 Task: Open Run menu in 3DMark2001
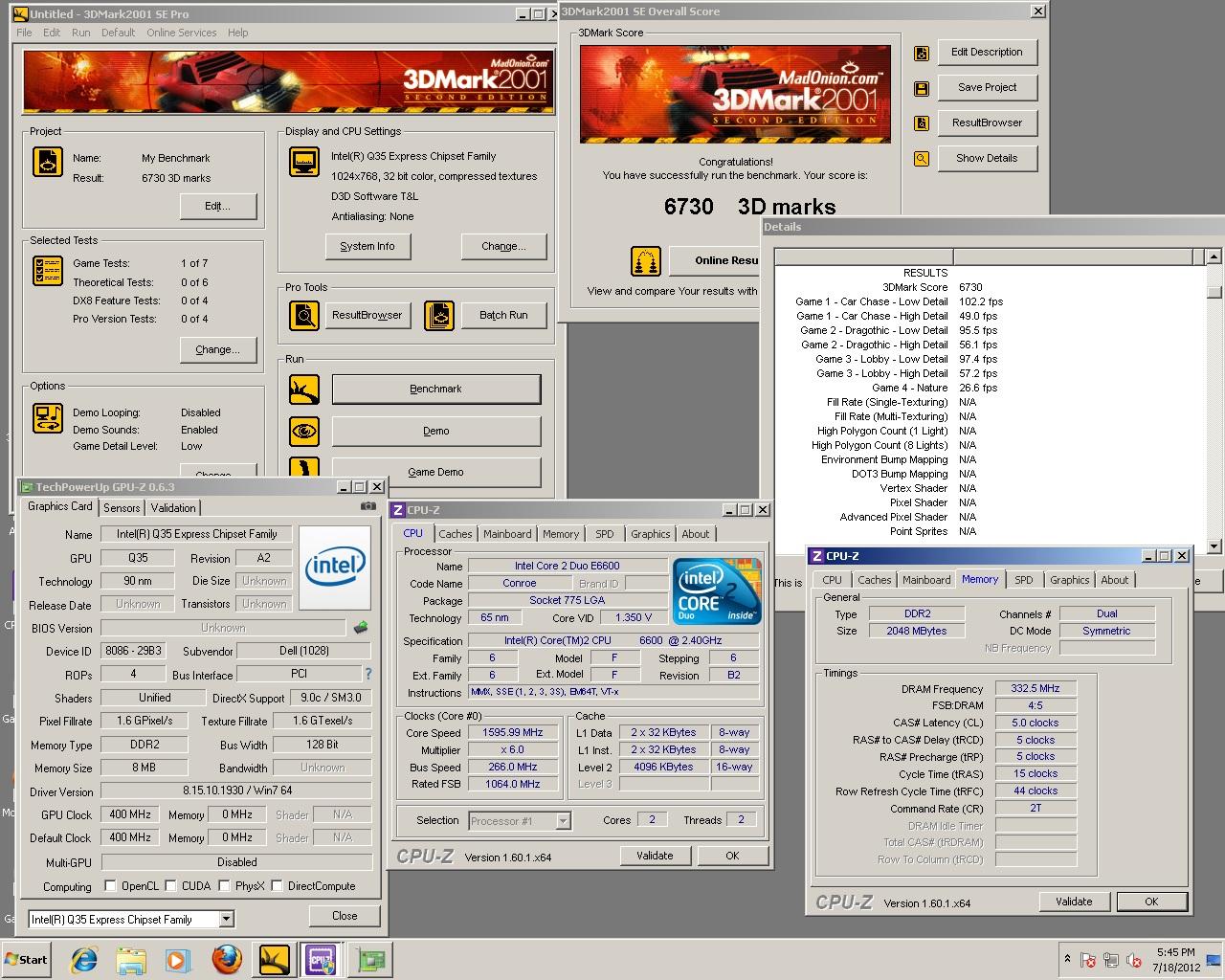click(x=81, y=33)
